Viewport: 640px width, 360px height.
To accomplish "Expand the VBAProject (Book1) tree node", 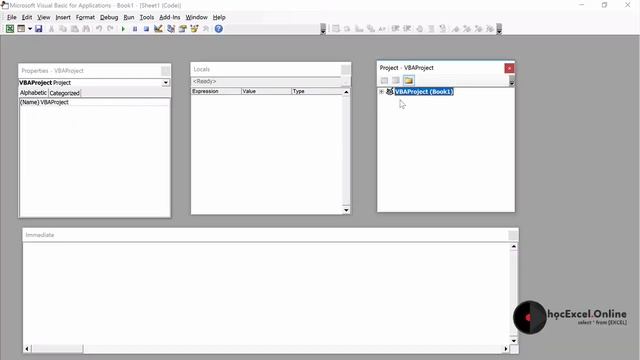I will click(382, 92).
